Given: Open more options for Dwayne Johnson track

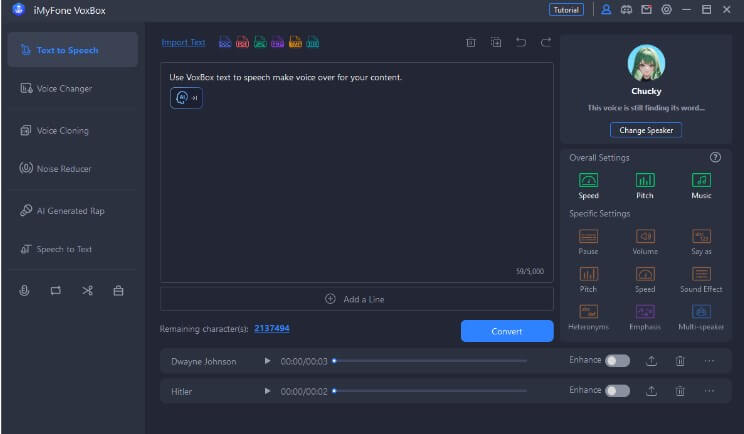Looking at the screenshot, I should 709,361.
